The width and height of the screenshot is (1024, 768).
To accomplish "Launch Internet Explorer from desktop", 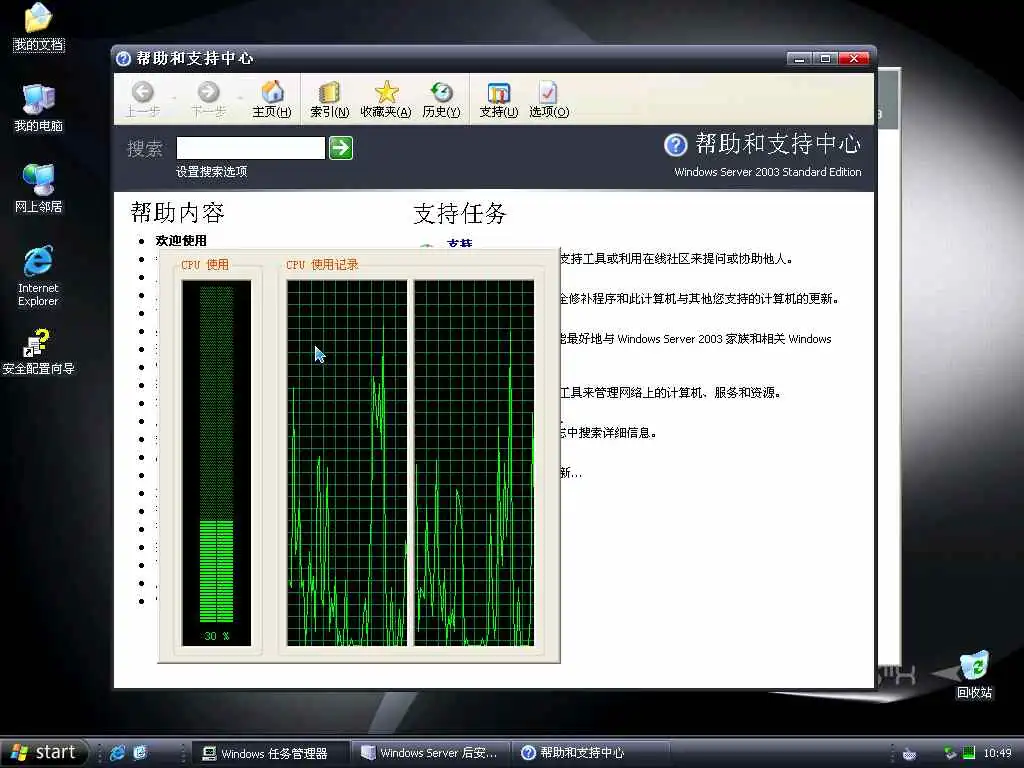I will click(x=38, y=276).
